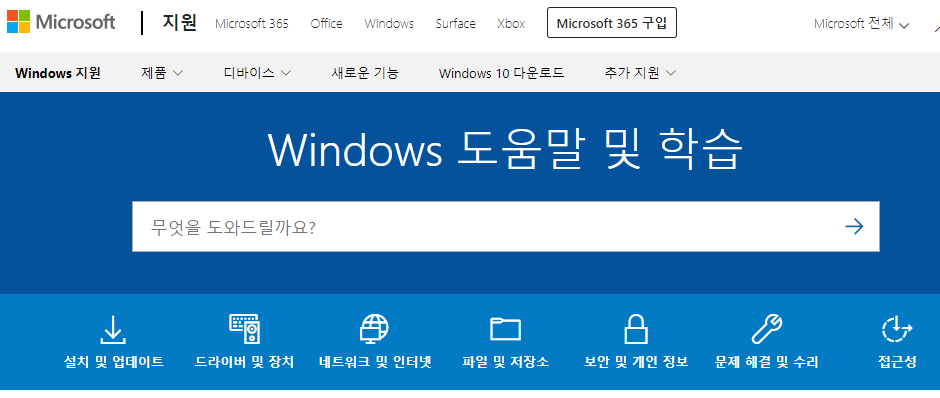Expand the 제품 dropdown menu
Image resolution: width=940 pixels, height=398 pixels.
click(162, 73)
